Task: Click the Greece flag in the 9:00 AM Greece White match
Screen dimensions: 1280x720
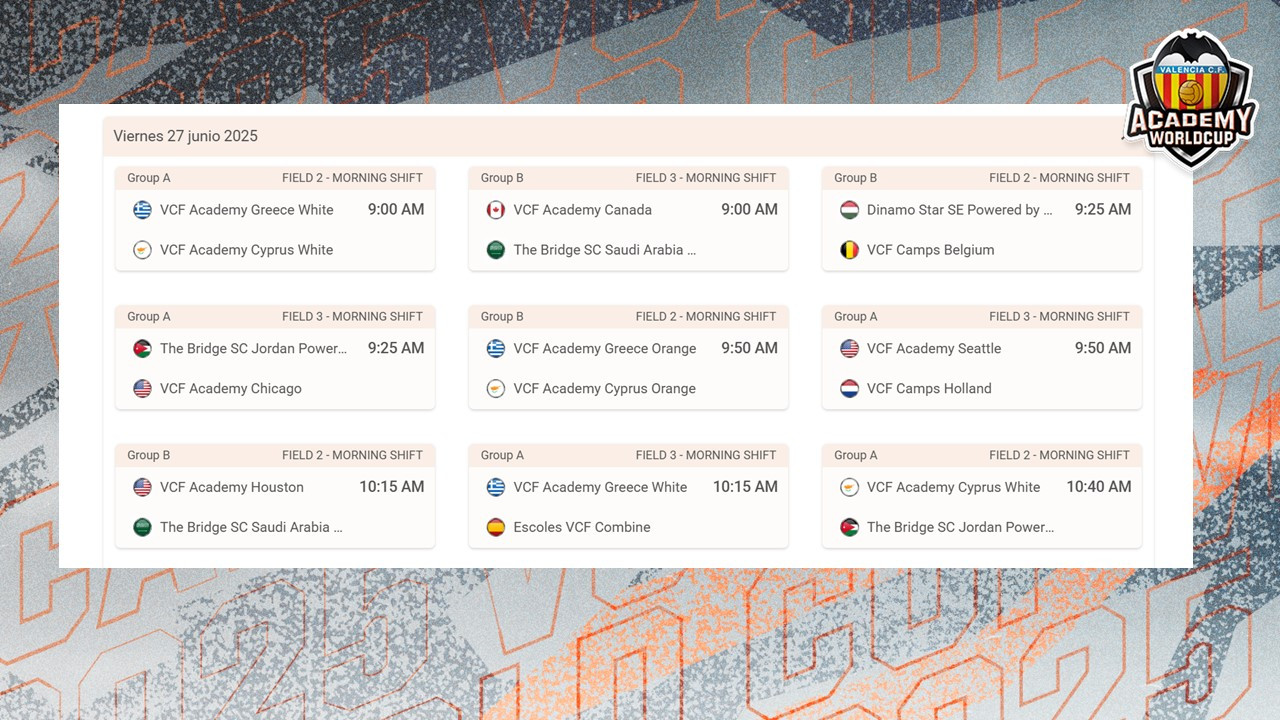Action: (x=142, y=210)
